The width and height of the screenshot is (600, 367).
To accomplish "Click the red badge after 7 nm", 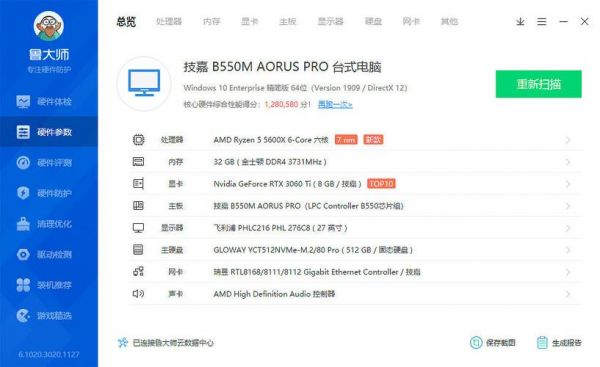I will 373,140.
